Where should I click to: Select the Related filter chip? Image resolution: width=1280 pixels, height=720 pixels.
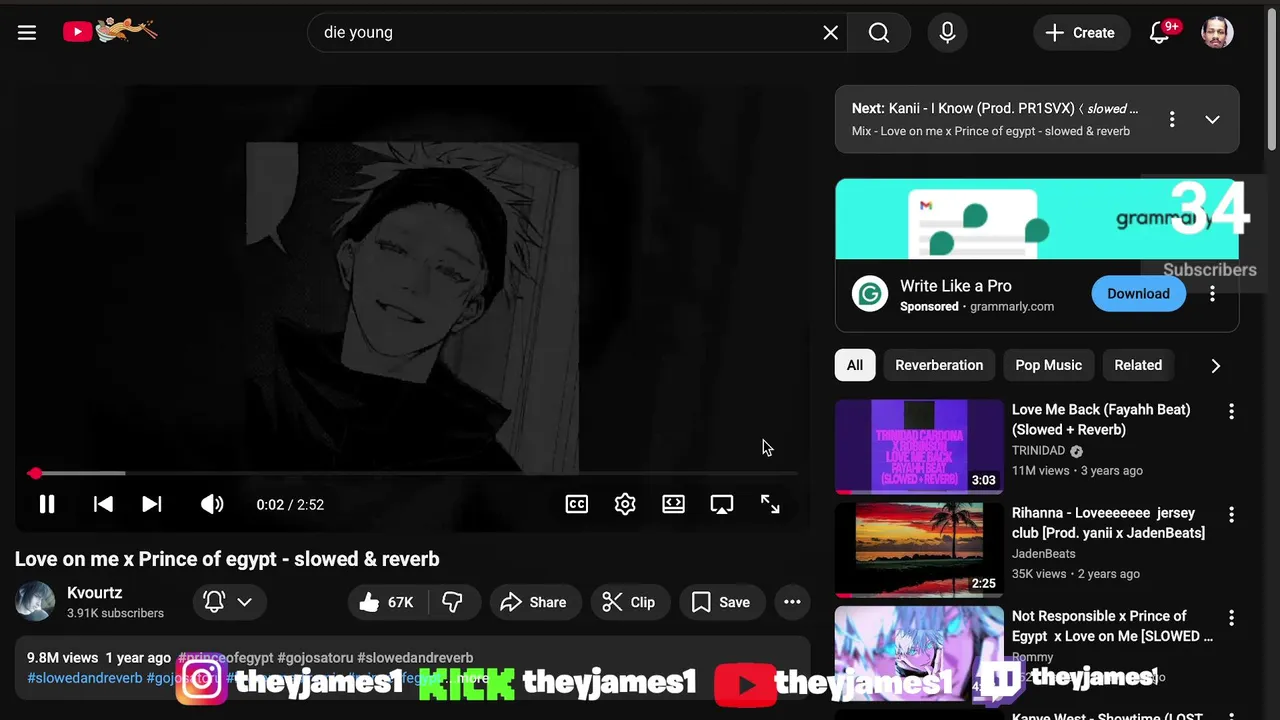coord(1138,365)
